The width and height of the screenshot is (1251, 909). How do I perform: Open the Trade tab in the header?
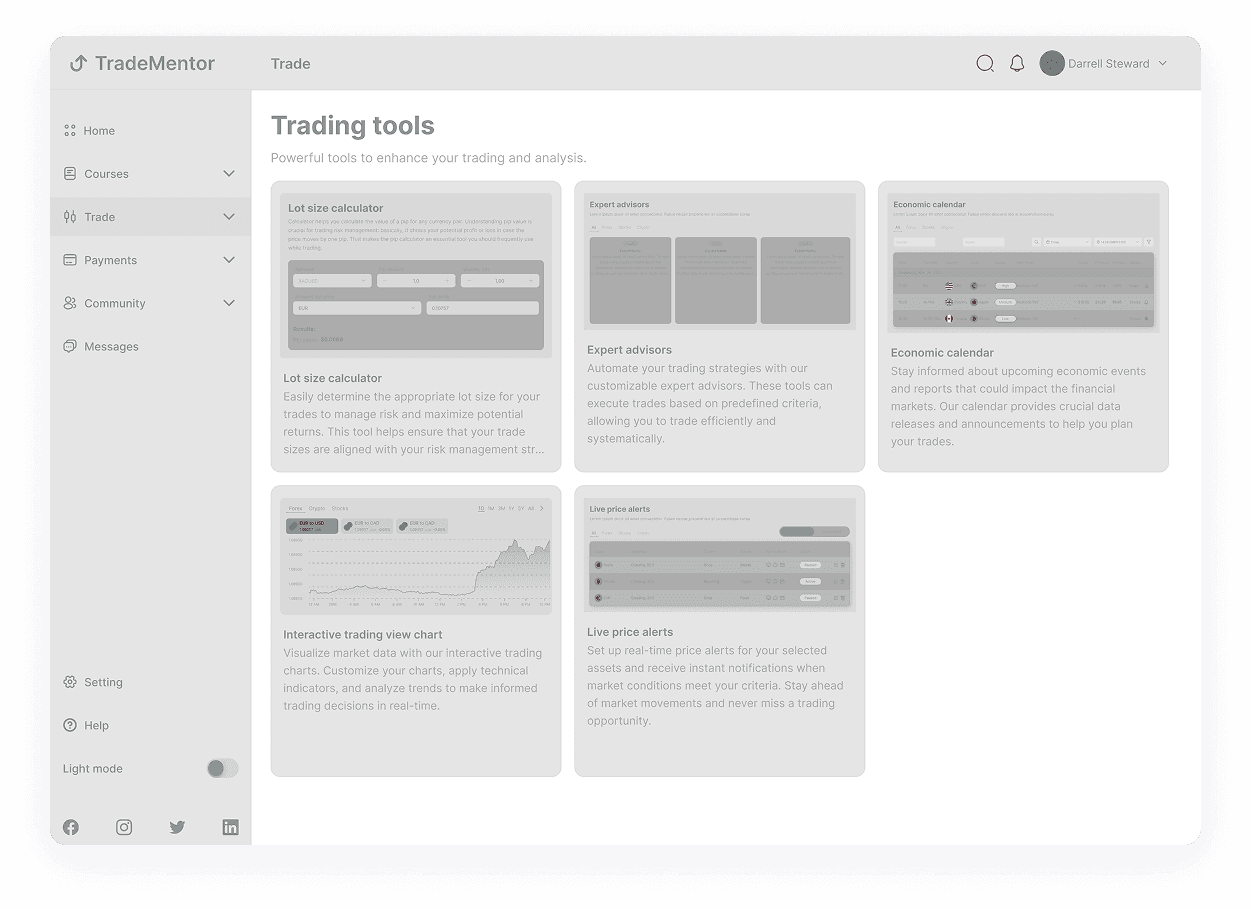pyautogui.click(x=291, y=63)
